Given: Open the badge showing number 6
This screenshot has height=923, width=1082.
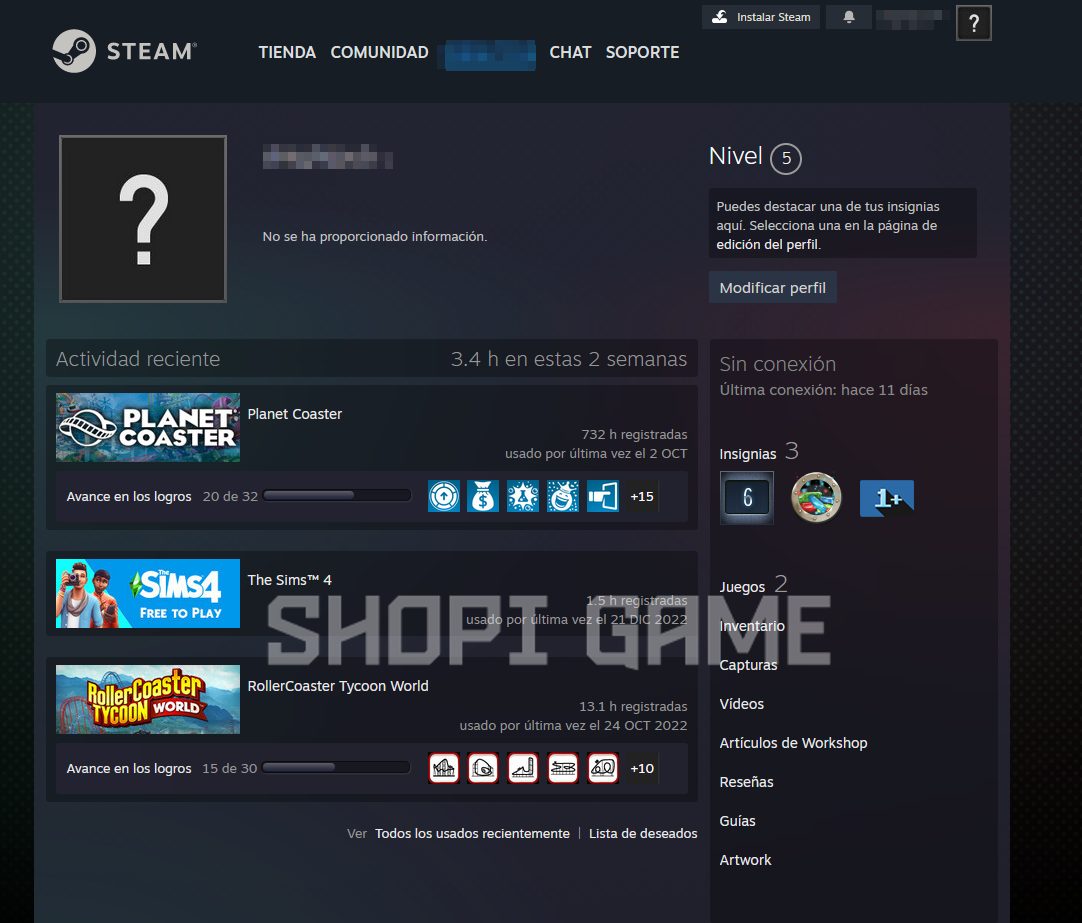Looking at the screenshot, I should [x=747, y=497].
